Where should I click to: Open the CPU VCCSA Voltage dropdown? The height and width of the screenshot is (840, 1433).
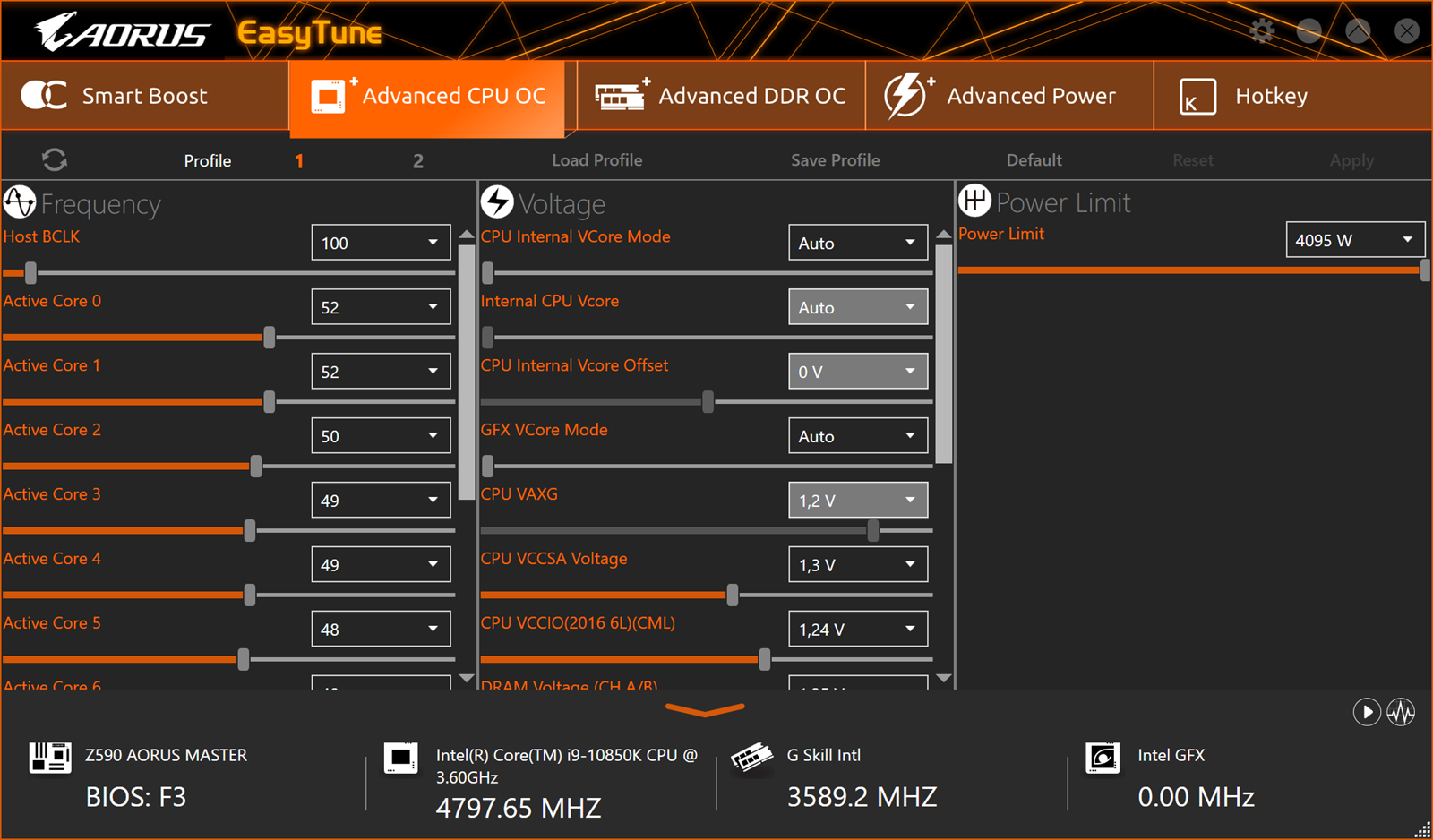tap(858, 565)
